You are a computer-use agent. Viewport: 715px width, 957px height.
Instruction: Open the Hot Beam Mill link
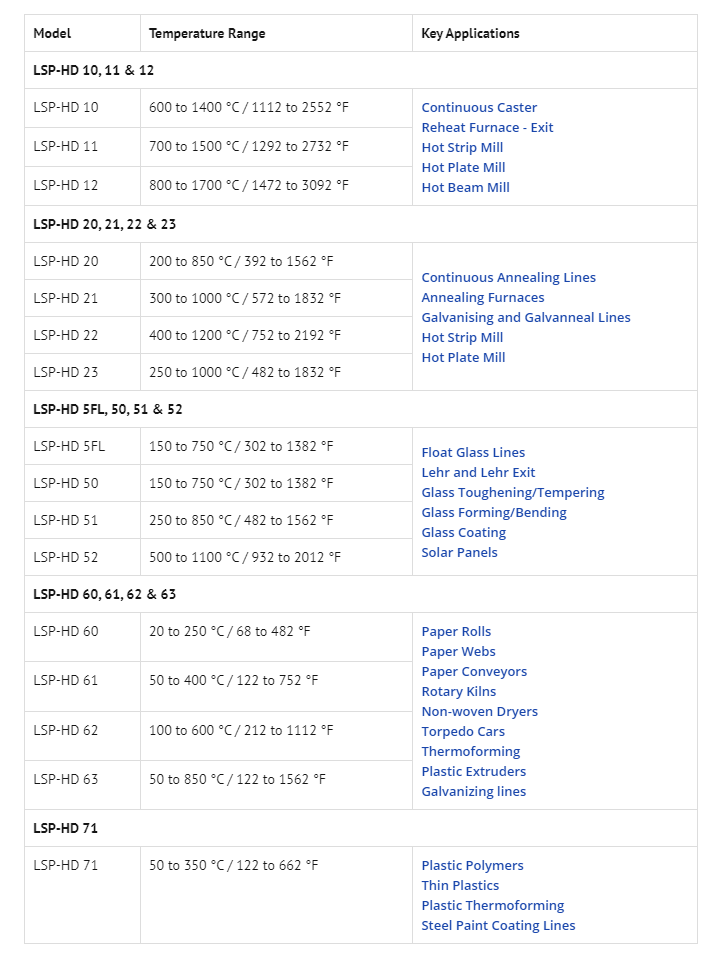465,188
